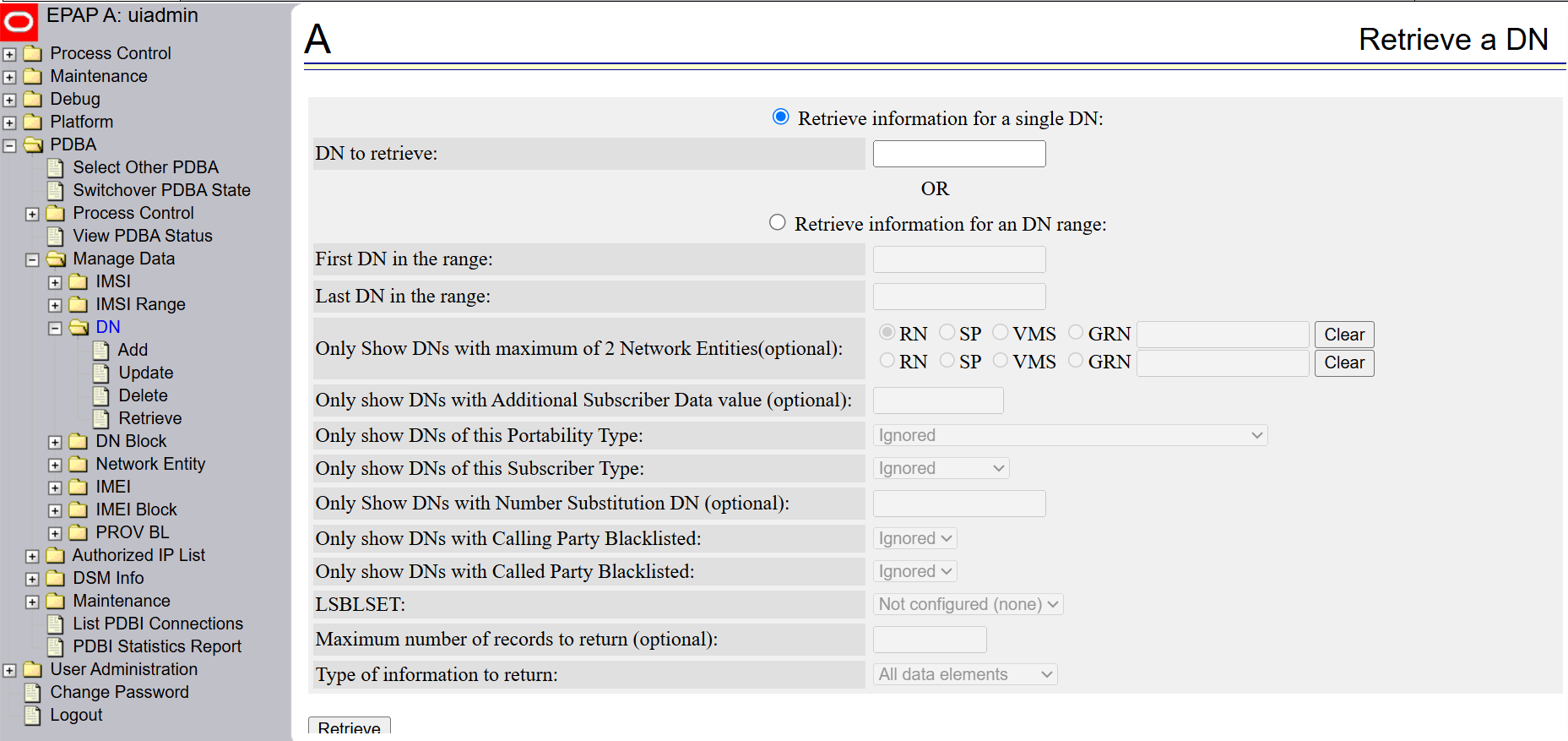This screenshot has width=1568, height=741.
Task: Open the Called Party Blacklisted dropdown
Action: (915, 571)
